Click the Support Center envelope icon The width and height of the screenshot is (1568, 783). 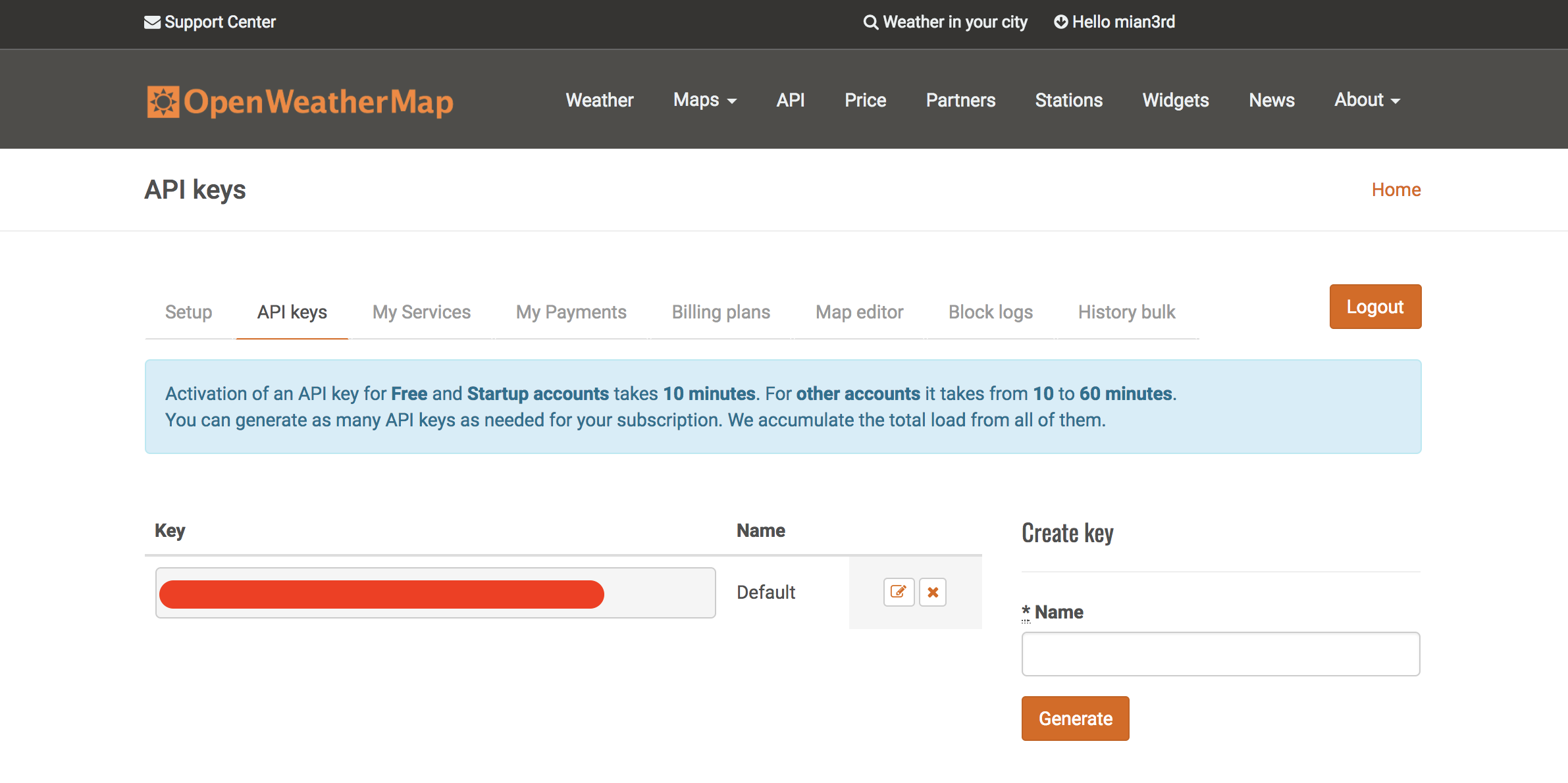(x=151, y=22)
